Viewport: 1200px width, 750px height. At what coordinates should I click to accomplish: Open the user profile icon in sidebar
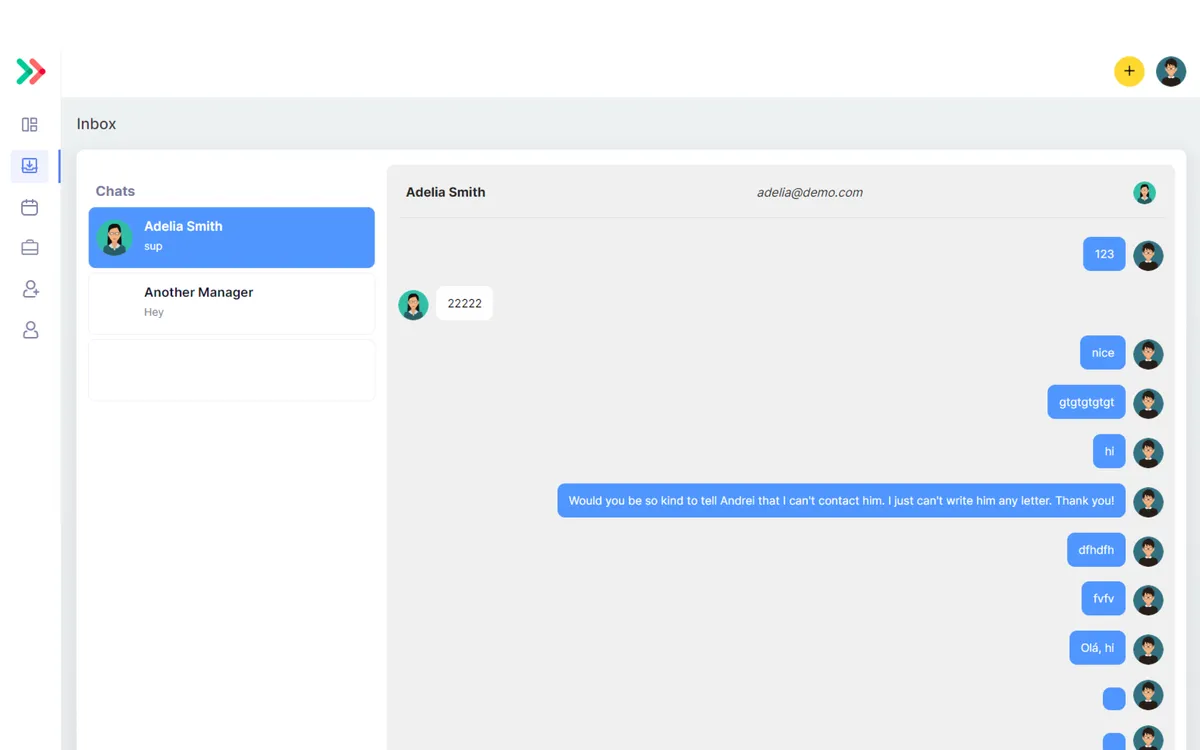coord(30,330)
